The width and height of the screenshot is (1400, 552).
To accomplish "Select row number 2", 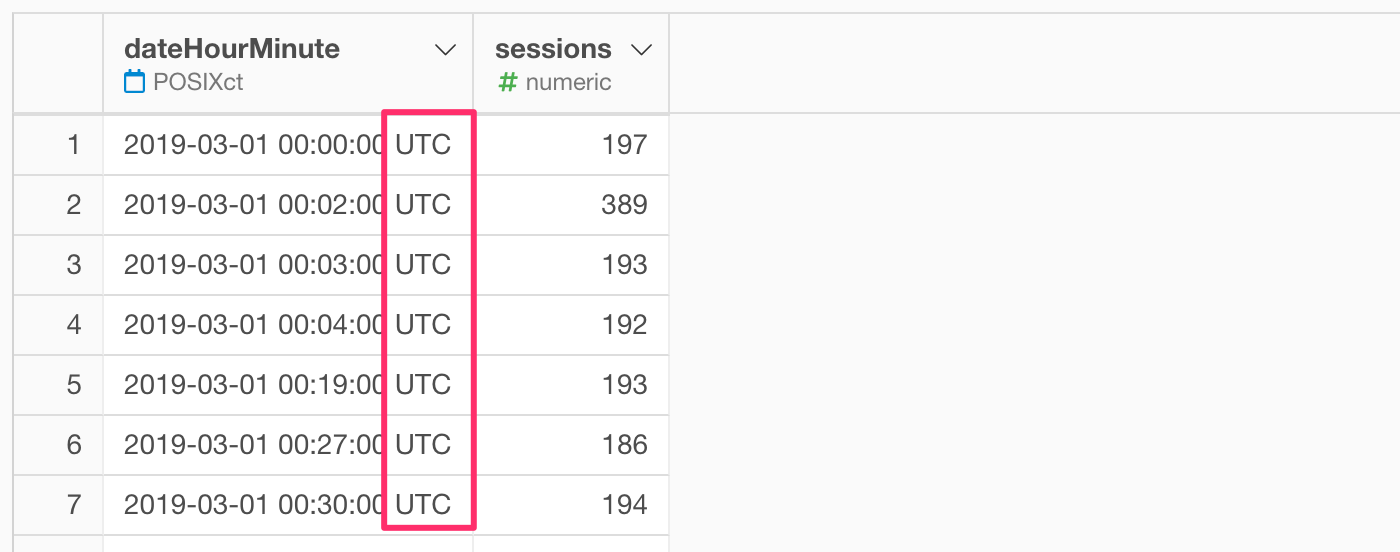I will click(58, 205).
